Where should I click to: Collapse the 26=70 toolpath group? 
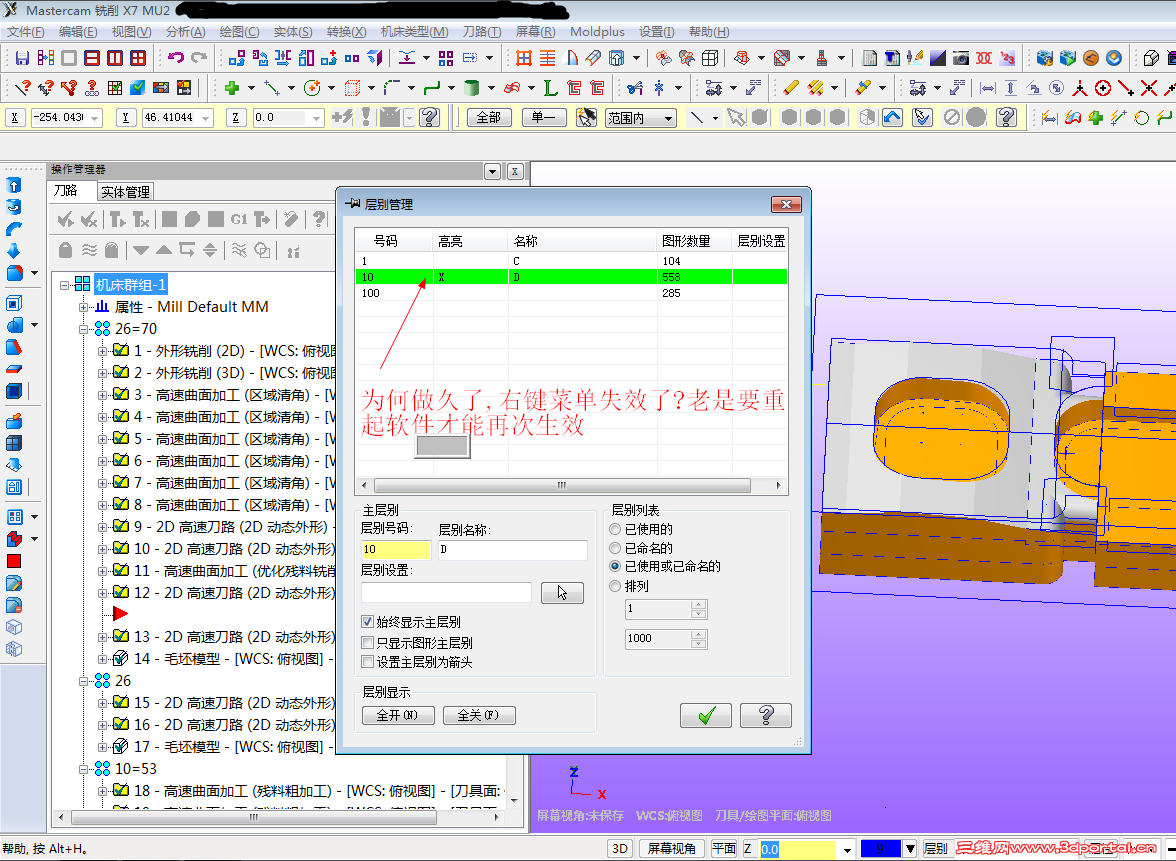coord(84,328)
